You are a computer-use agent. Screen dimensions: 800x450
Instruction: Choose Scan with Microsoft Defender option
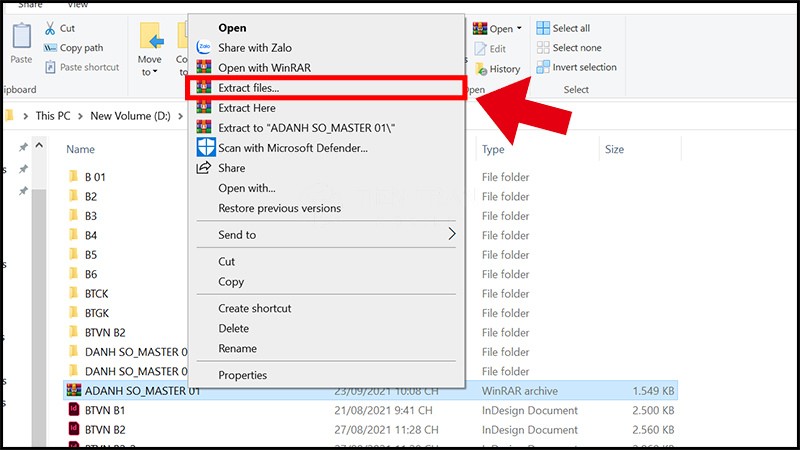[293, 148]
